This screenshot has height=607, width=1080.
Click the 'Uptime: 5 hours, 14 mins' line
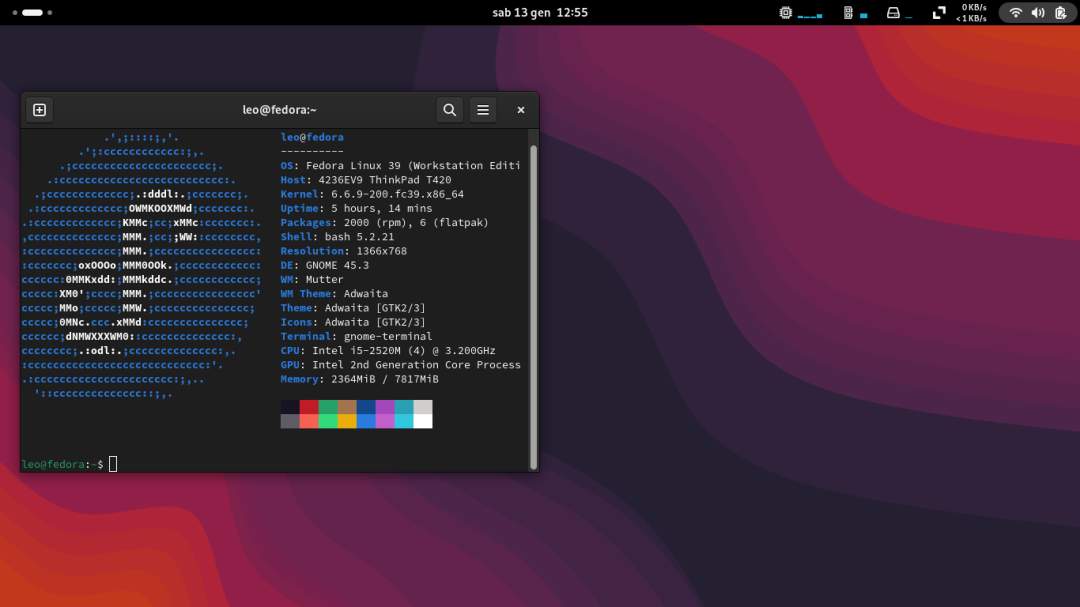356,208
